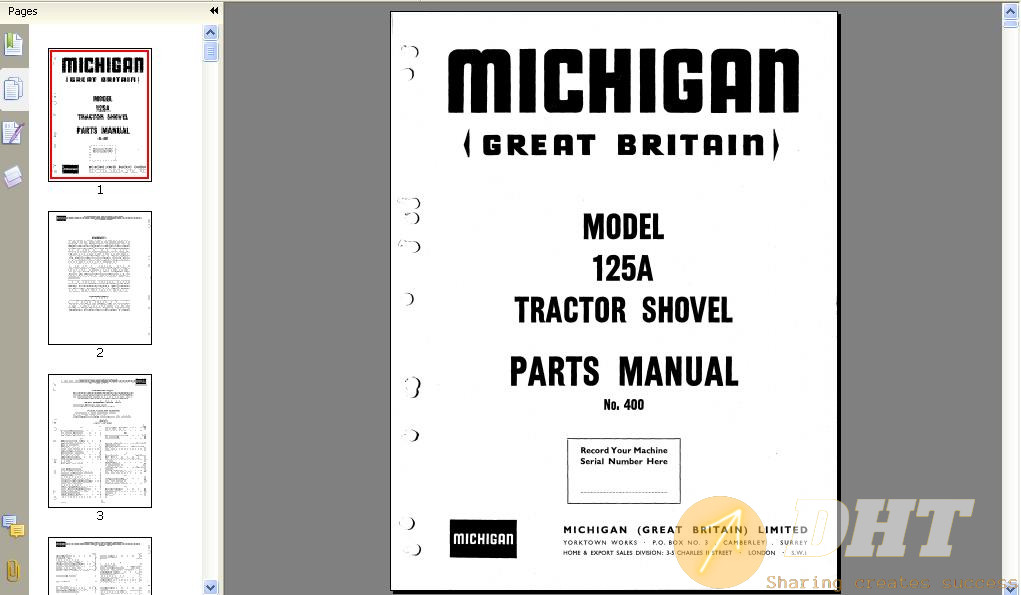Screen dimensions: 1021x595
Task: Click the document view scrollbar down arrow
Action: tap(1011, 588)
